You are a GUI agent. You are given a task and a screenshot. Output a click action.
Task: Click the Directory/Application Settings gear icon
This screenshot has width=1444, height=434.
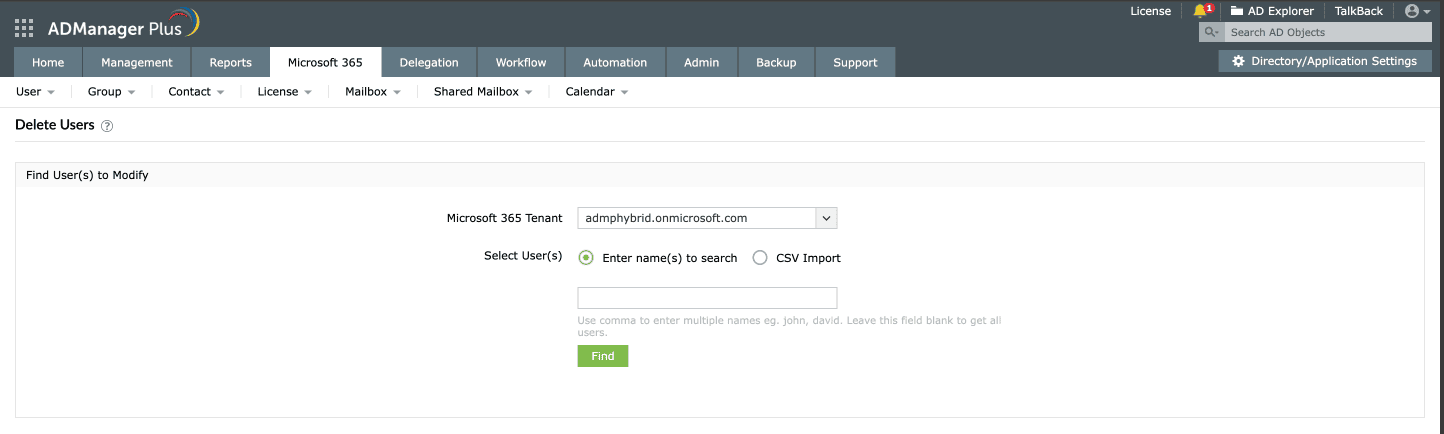1238,61
